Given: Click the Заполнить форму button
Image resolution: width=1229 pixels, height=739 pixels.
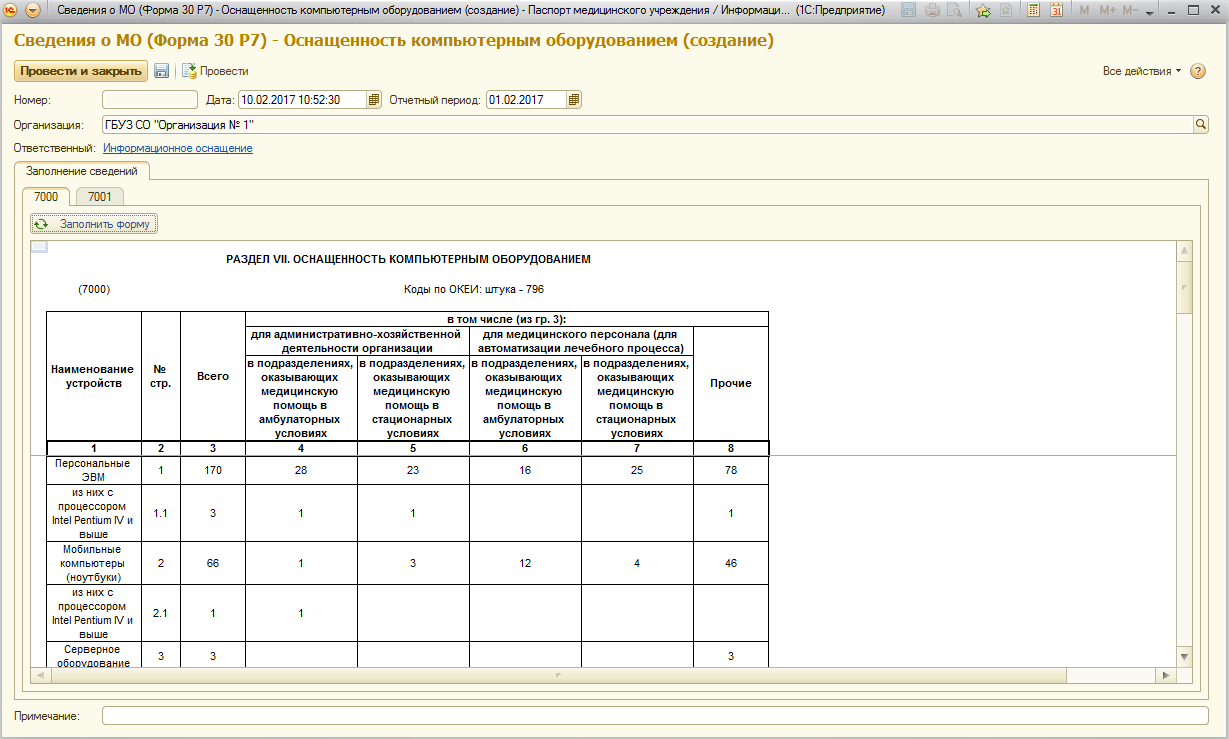Looking at the screenshot, I should pos(94,224).
